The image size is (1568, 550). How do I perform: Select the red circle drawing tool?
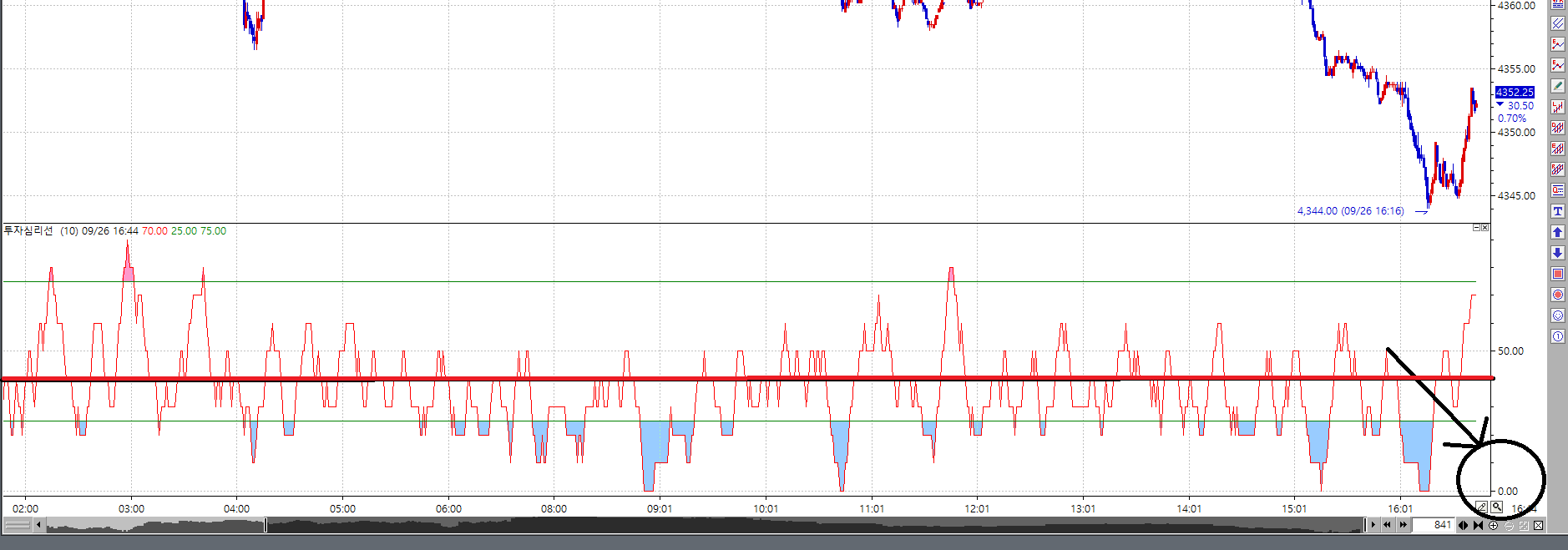coord(1558,295)
